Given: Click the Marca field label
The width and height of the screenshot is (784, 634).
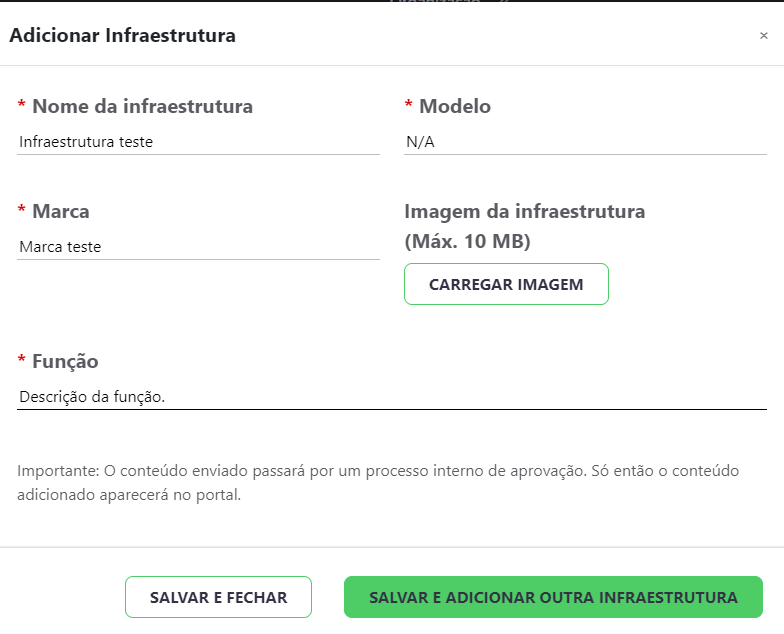Looking at the screenshot, I should [x=61, y=212].
